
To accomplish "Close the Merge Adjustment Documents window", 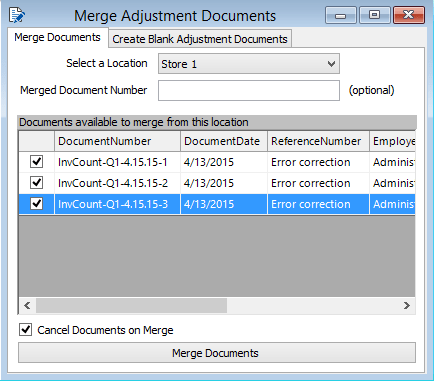I will point(409,15).
